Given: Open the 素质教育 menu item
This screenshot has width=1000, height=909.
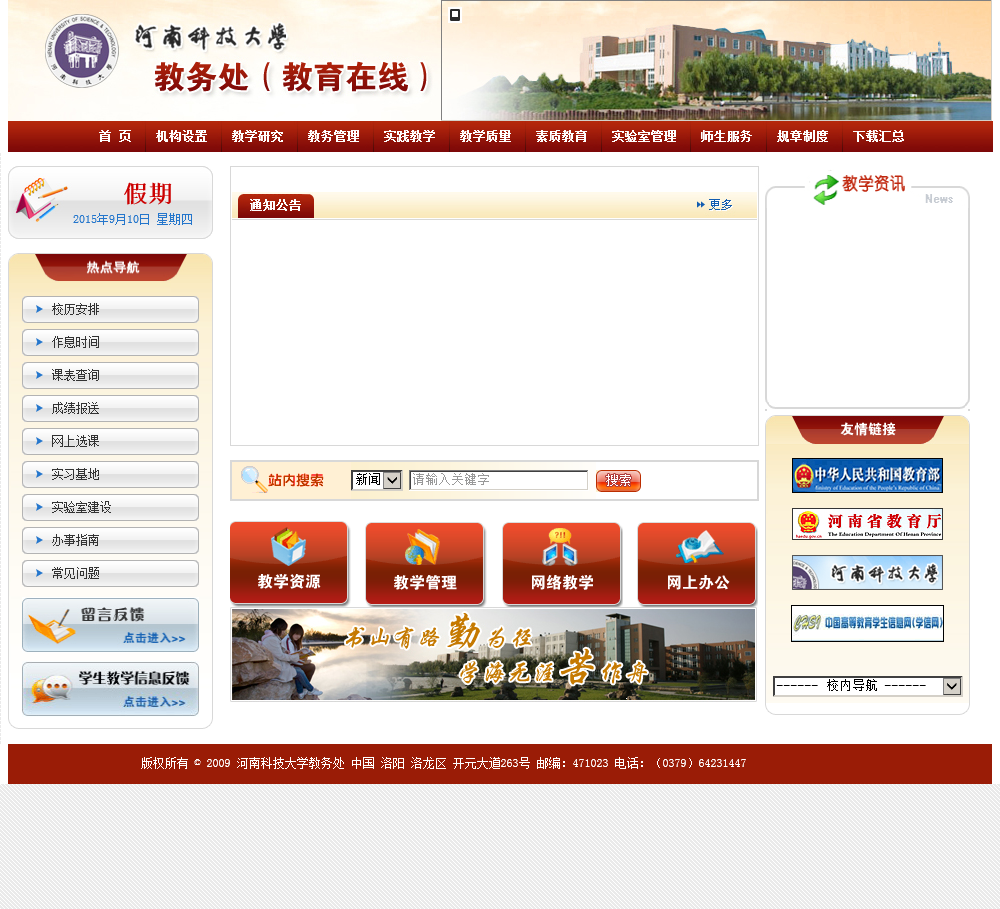Looking at the screenshot, I should tap(561, 137).
